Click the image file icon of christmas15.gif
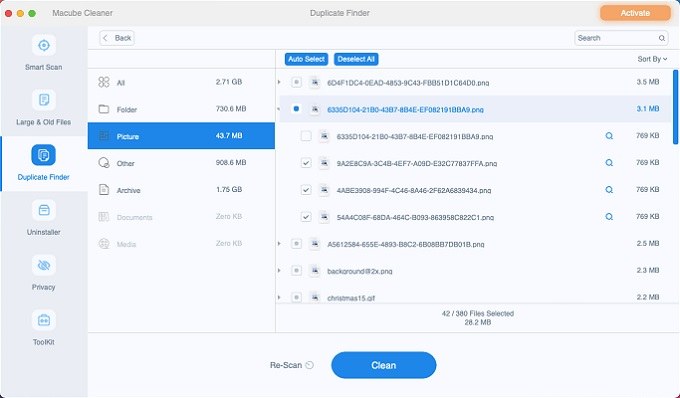This screenshot has width=680, height=398. pos(315,297)
